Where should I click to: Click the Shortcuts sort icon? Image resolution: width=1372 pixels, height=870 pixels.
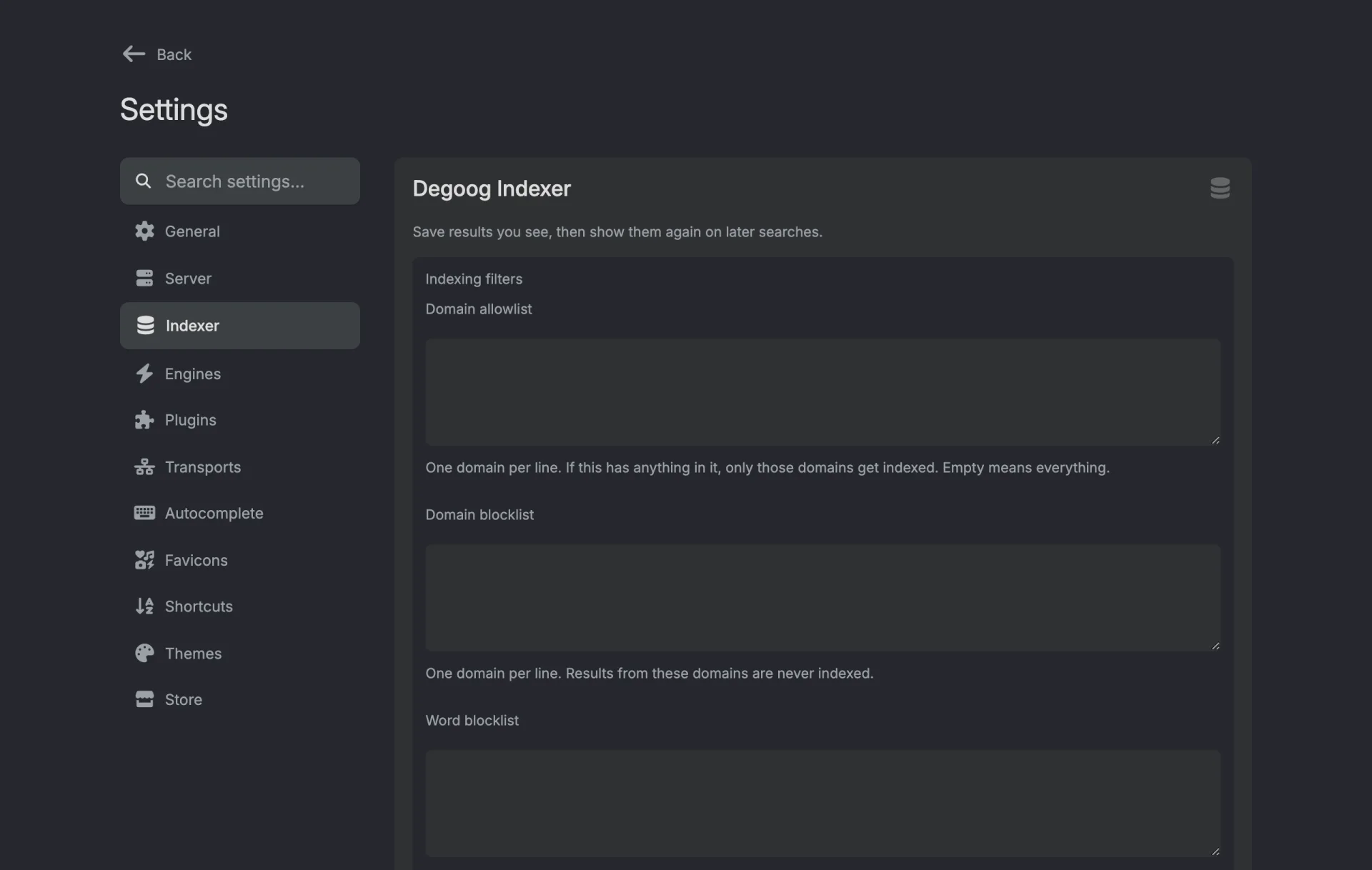tap(144, 606)
